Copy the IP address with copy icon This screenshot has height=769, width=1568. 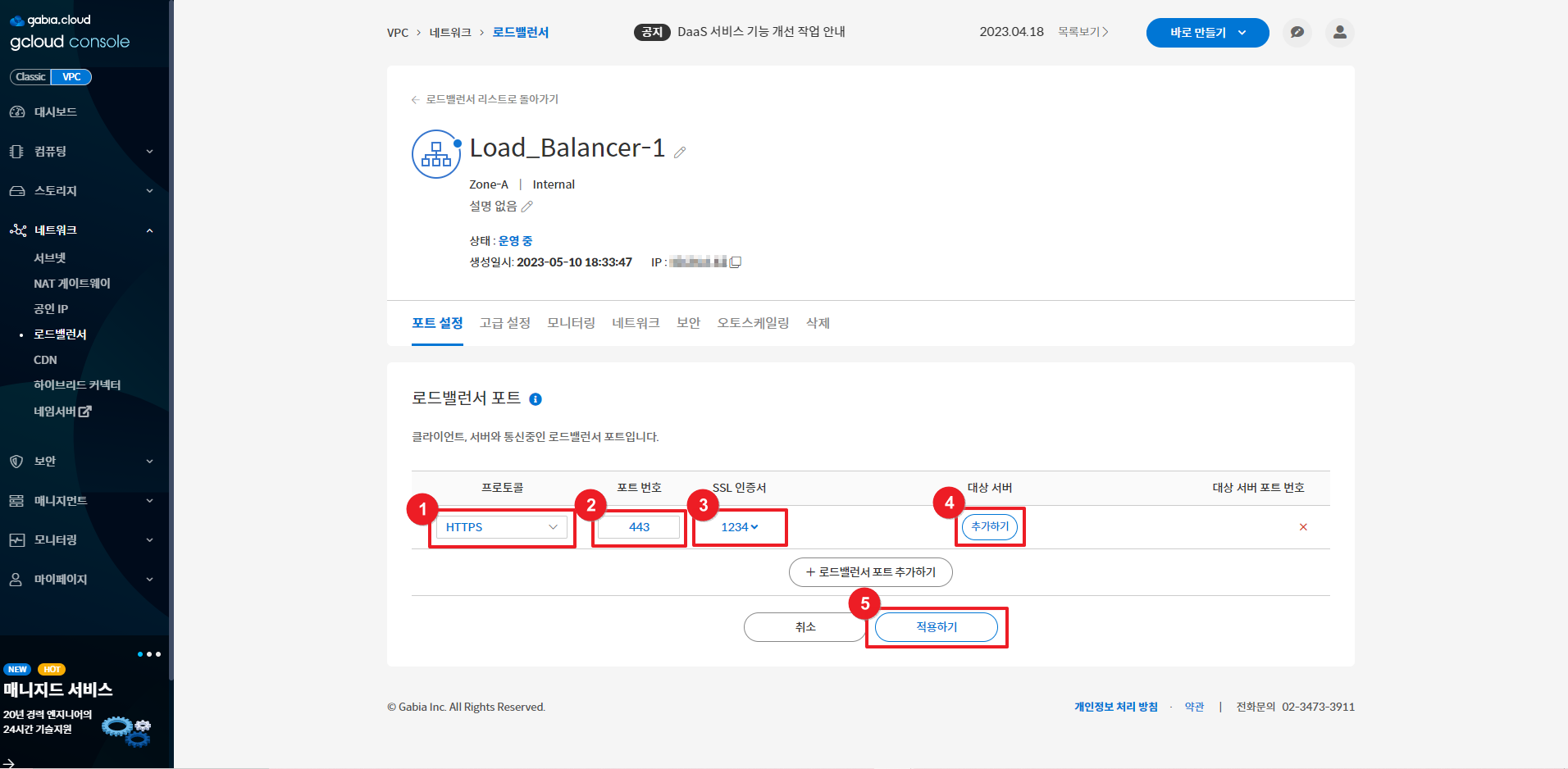click(x=736, y=262)
